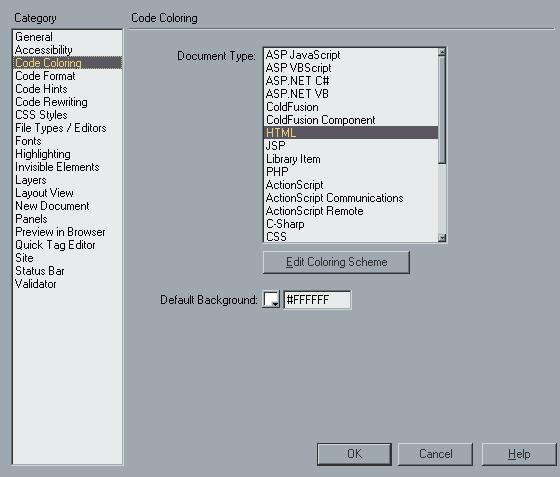The width and height of the screenshot is (560, 477).
Task: Select the Accessibility category
Action: tap(68, 50)
